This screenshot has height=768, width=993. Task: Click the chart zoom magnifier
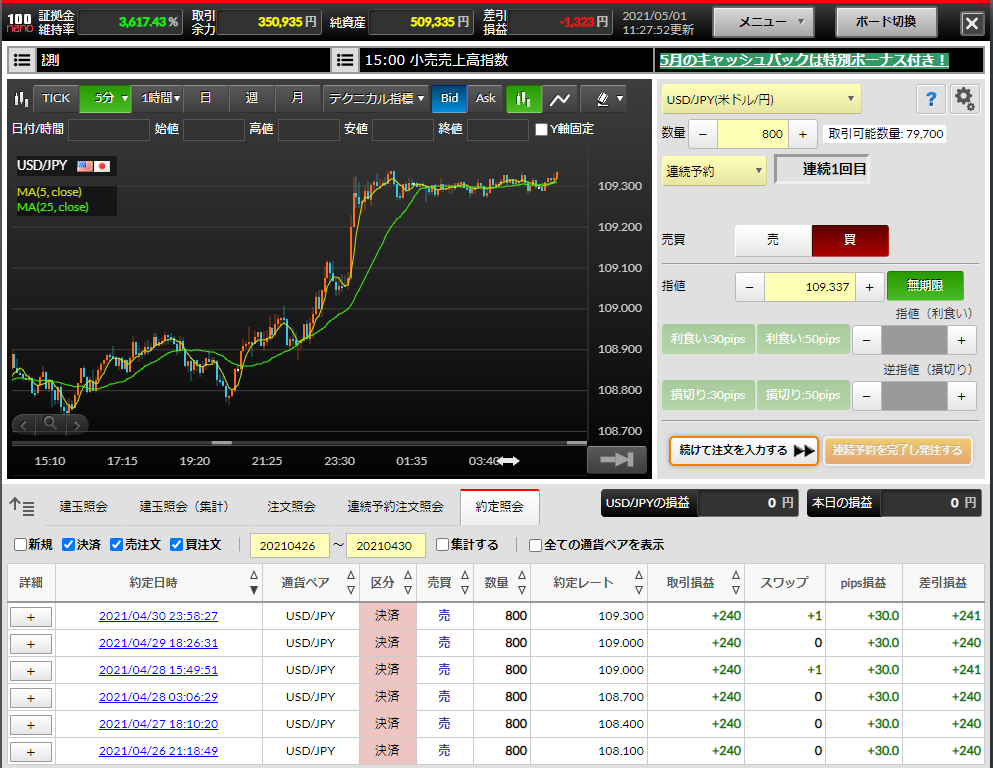click(50, 424)
